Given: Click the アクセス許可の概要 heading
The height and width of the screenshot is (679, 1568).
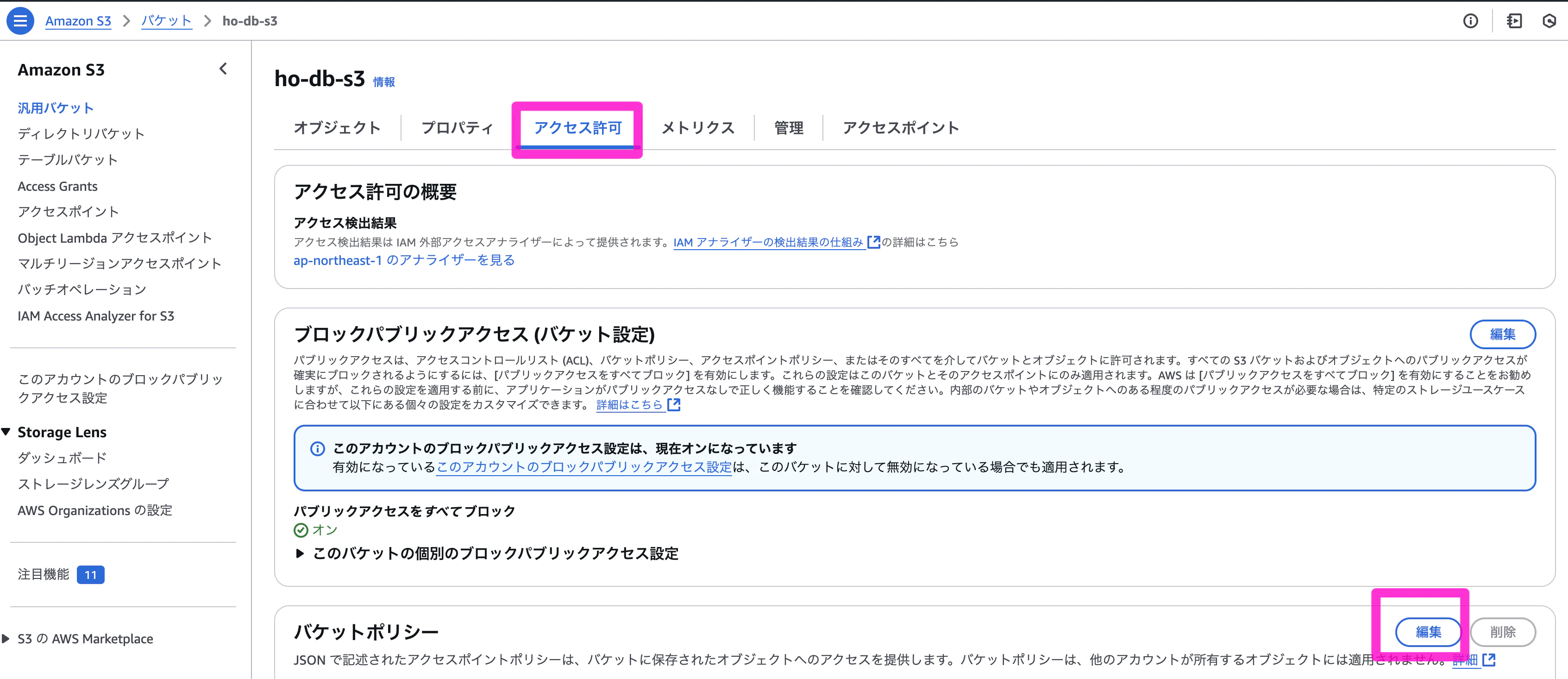Looking at the screenshot, I should pyautogui.click(x=375, y=192).
